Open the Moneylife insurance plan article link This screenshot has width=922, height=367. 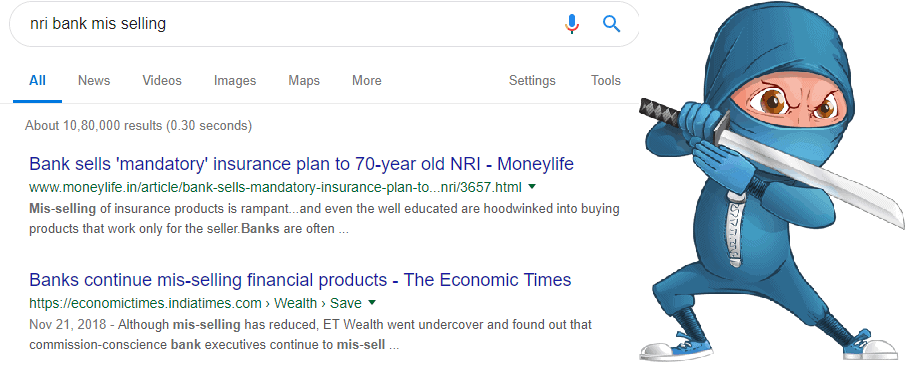pos(301,164)
